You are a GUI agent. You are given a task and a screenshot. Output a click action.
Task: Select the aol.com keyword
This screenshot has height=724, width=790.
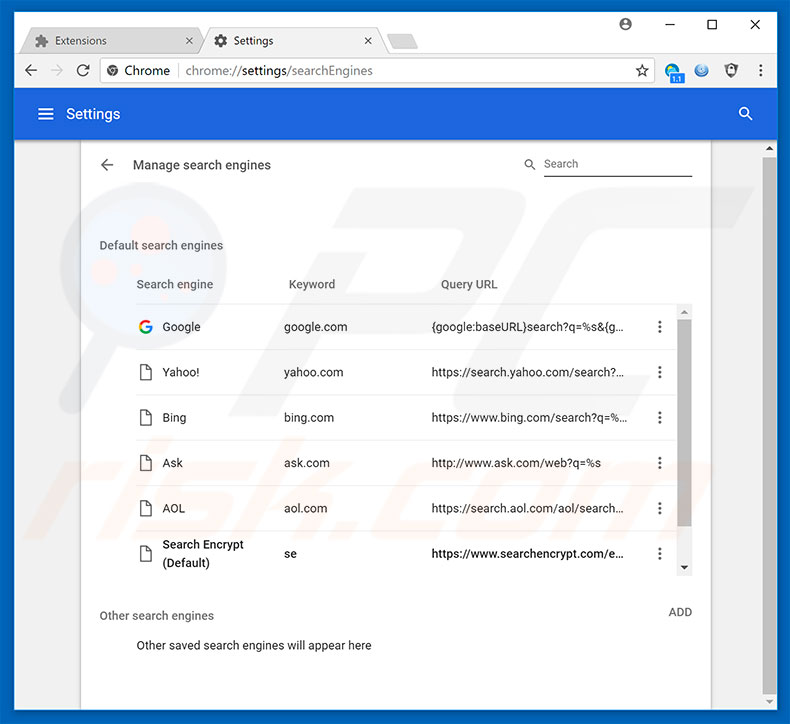305,508
